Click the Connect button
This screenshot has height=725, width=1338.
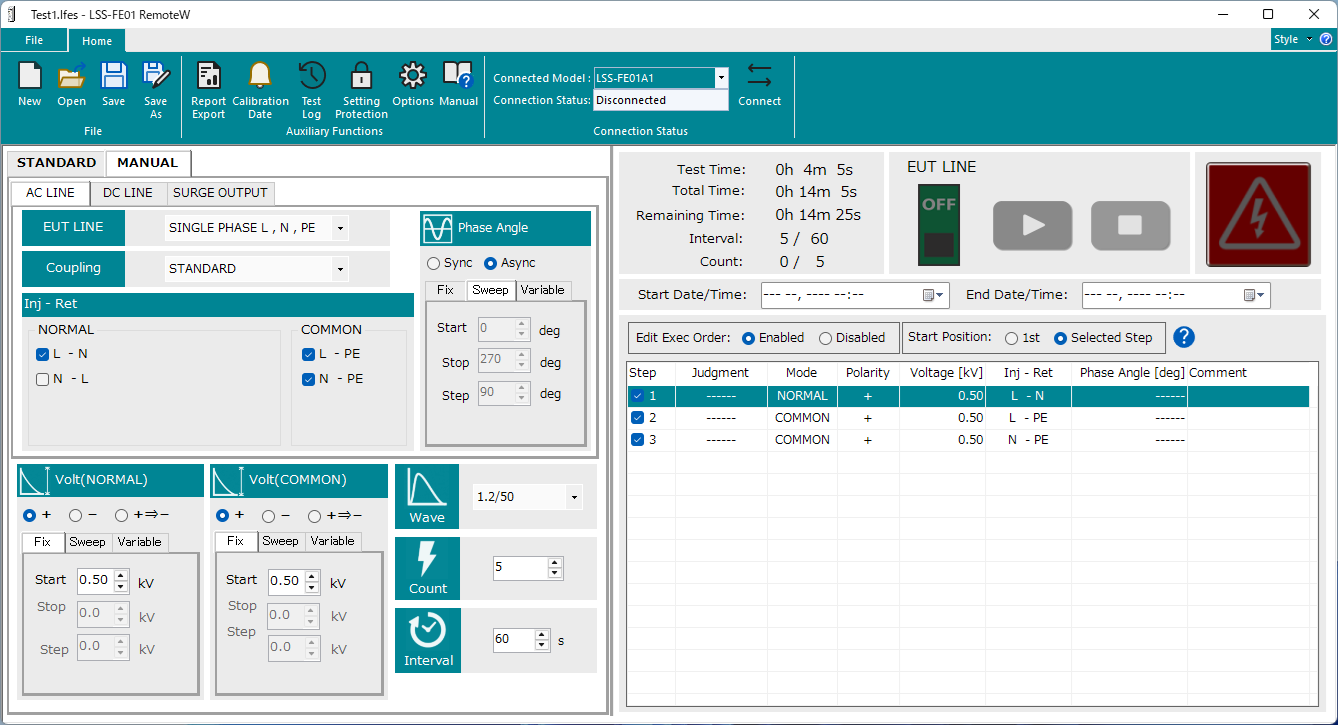click(759, 88)
